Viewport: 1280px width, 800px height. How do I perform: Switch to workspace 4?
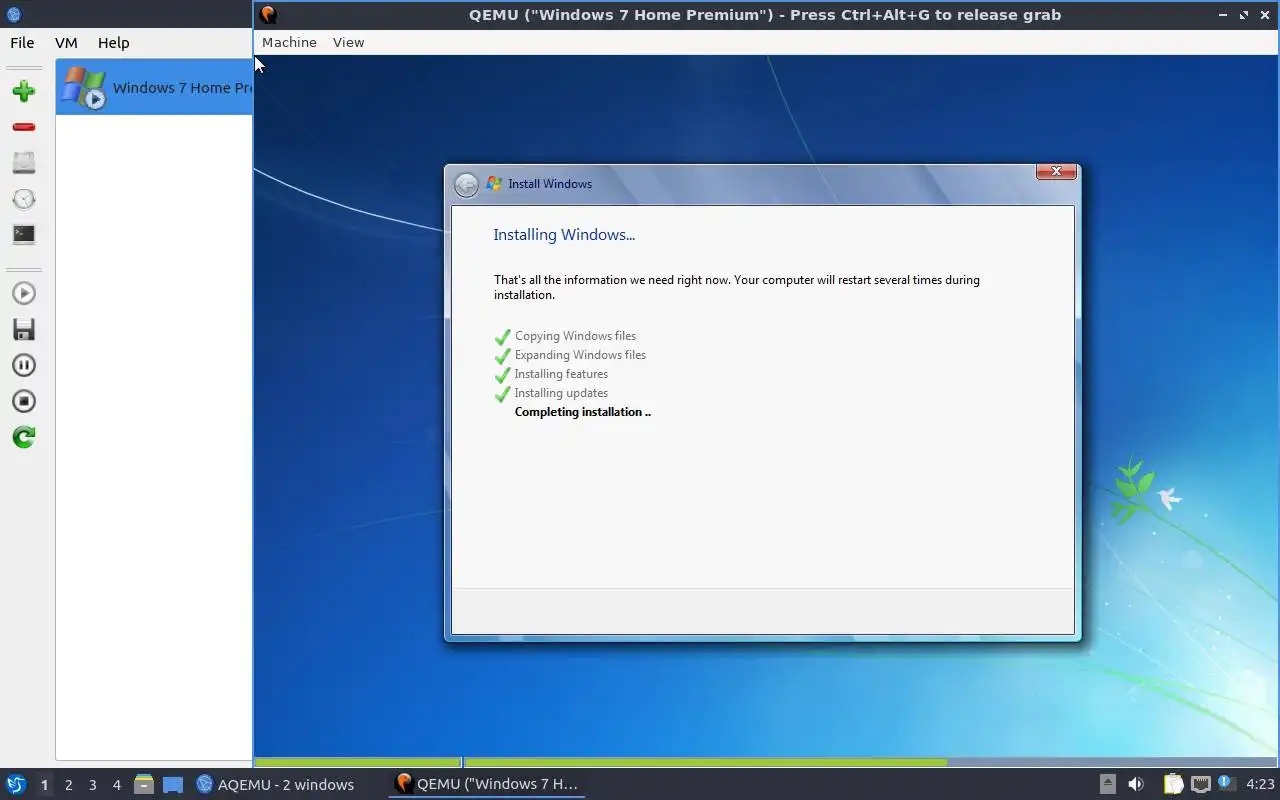click(x=117, y=785)
